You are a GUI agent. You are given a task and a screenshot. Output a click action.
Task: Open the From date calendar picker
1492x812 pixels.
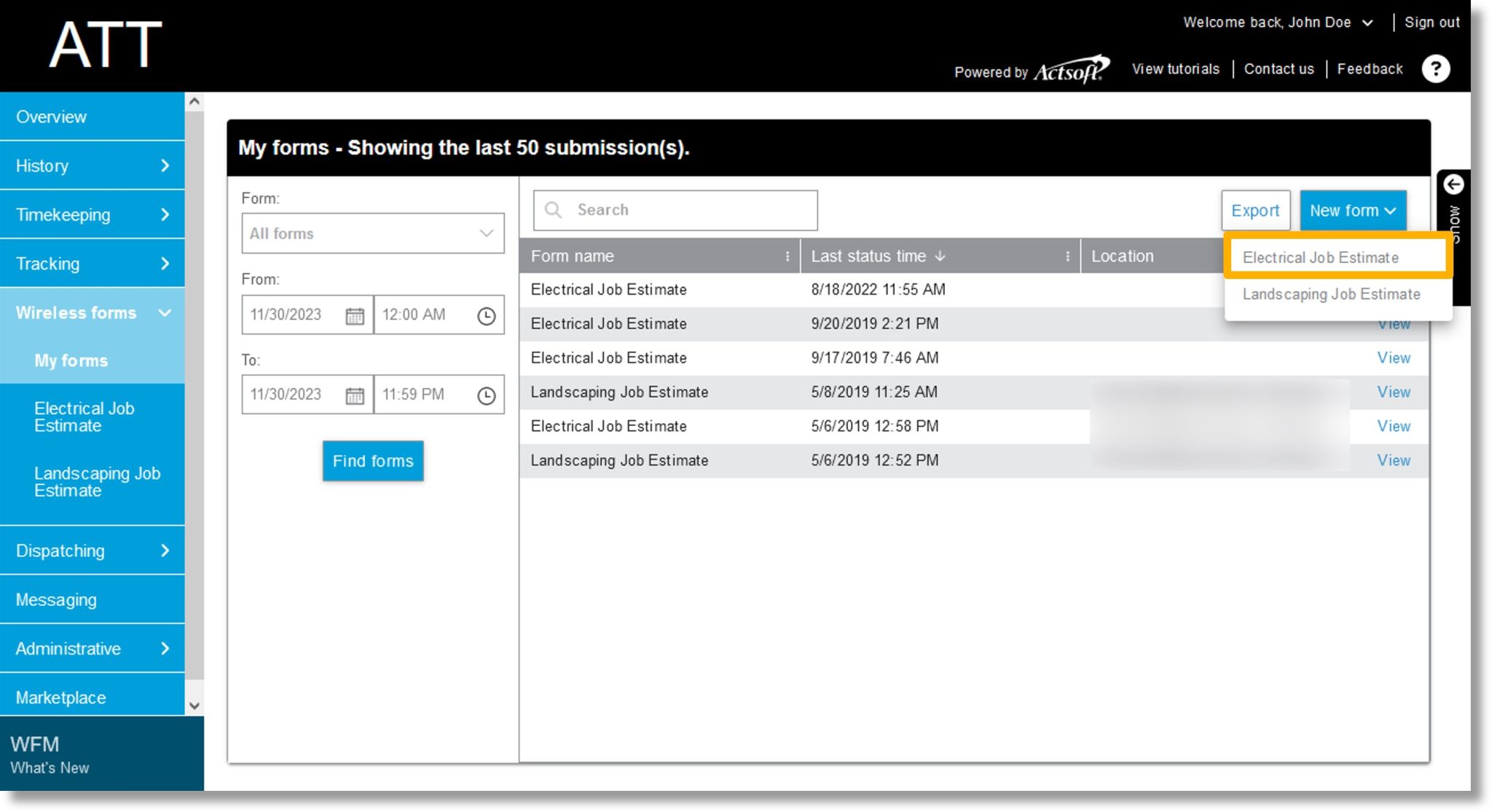pyautogui.click(x=355, y=315)
